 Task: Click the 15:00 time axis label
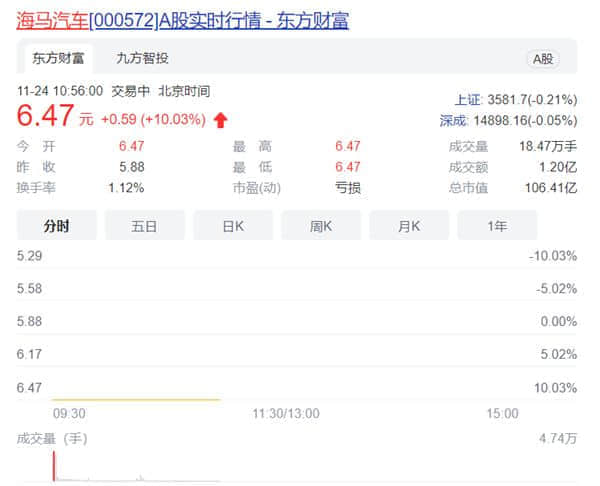(502, 413)
